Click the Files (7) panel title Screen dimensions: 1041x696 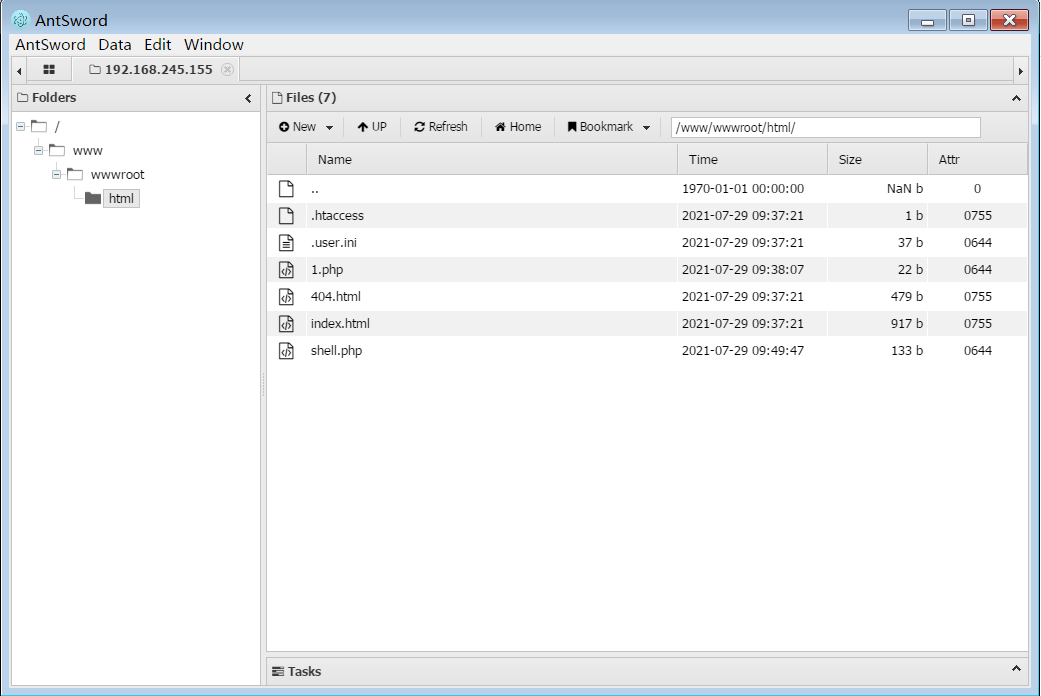[311, 98]
